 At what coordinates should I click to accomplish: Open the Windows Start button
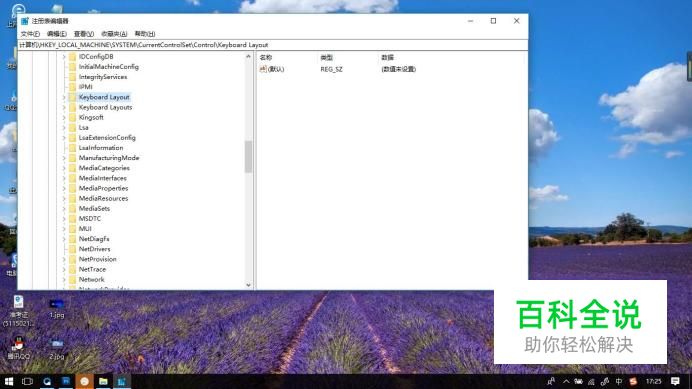tap(9, 381)
